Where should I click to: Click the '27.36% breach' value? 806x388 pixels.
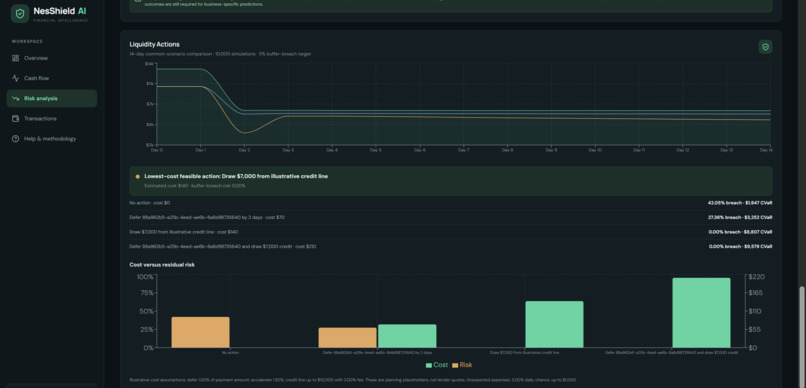click(x=725, y=217)
